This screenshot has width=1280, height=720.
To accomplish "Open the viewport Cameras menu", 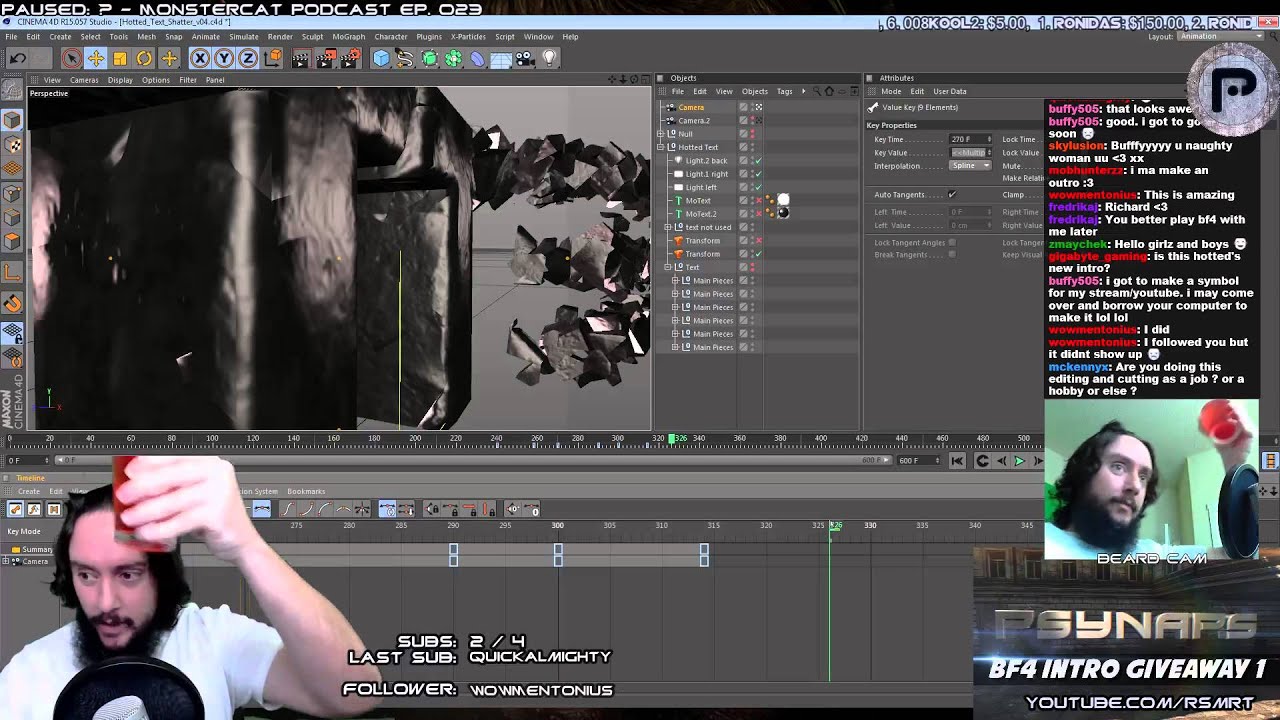I will tap(84, 80).
